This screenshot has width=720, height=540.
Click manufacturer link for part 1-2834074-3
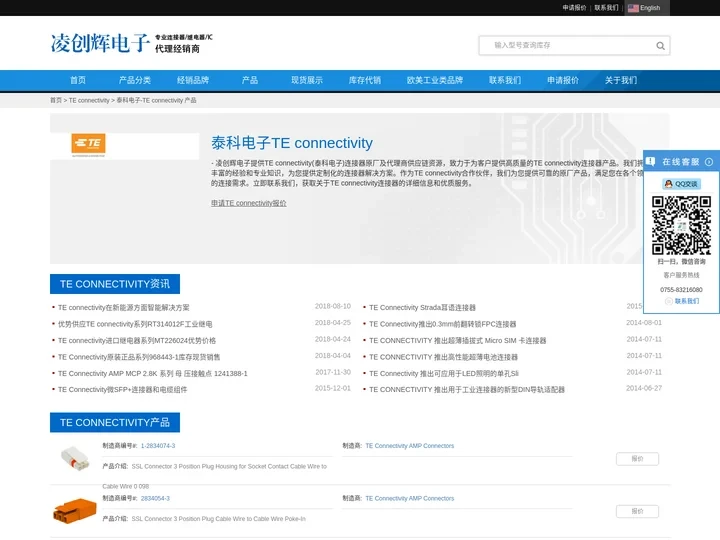tap(410, 446)
